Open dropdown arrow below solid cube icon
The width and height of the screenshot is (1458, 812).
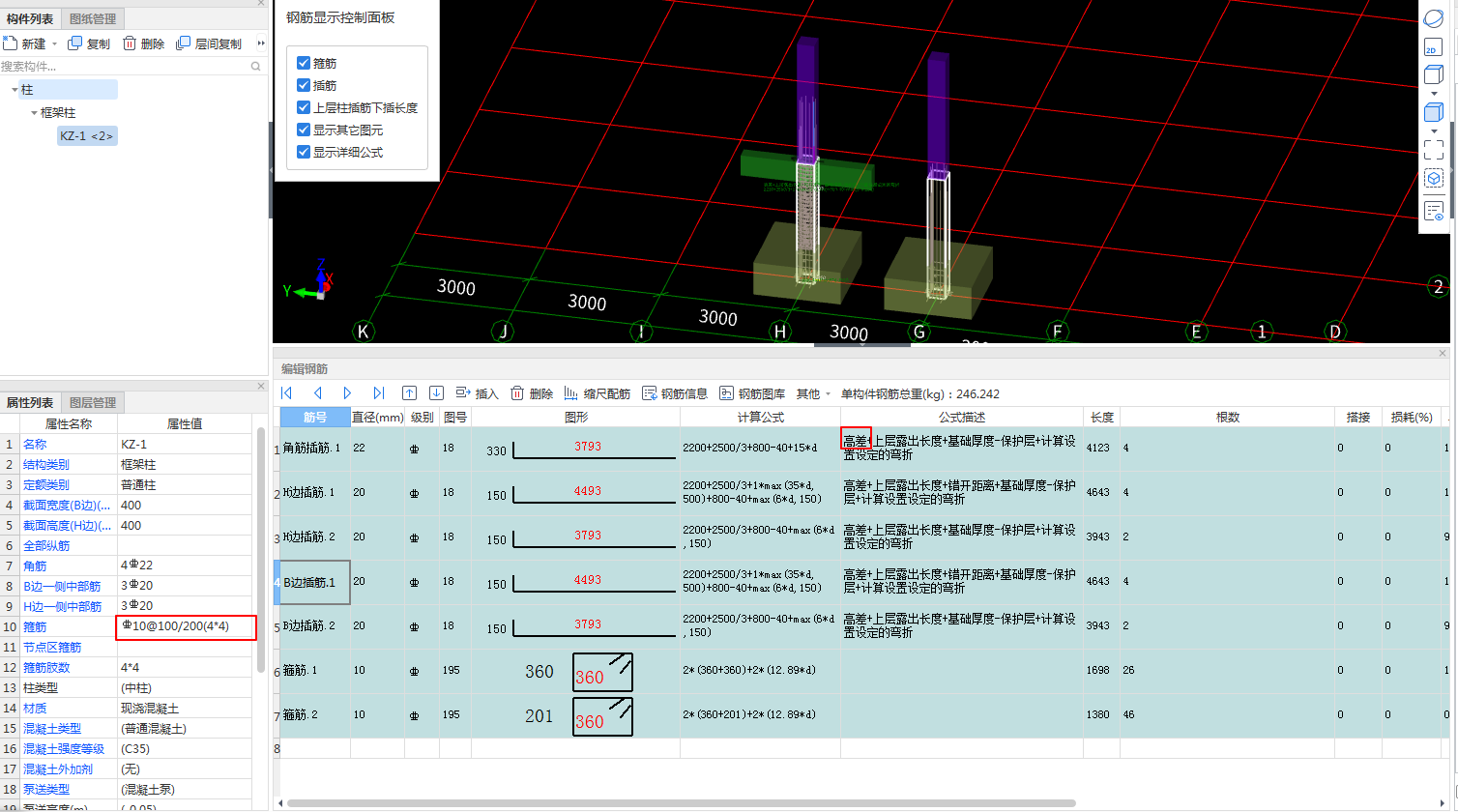click(x=1434, y=130)
